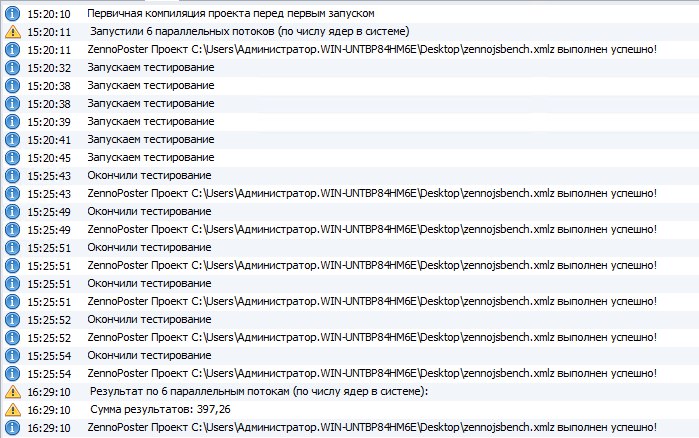
Task: Select the info icon of the 15:20:11 ZennoPoster row
Action: click(12, 49)
